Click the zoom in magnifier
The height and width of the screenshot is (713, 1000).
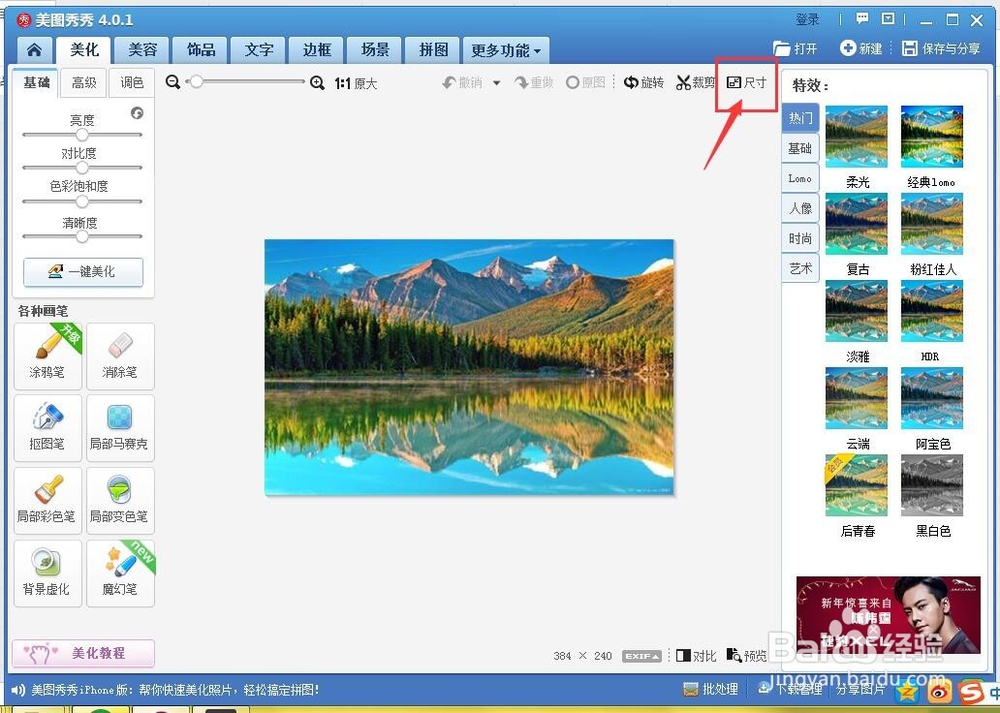tap(317, 83)
